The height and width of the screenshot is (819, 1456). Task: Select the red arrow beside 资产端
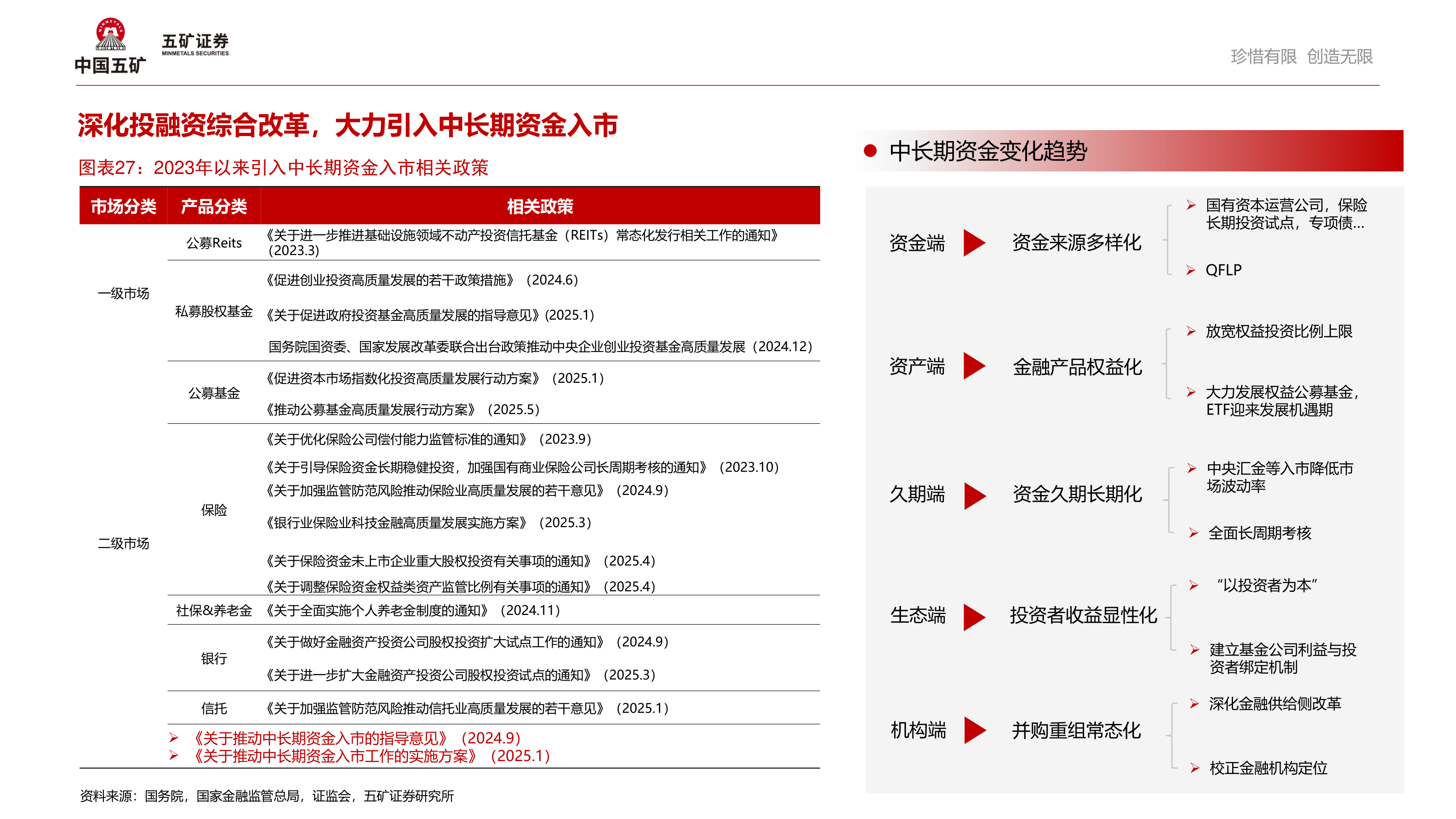coord(975,367)
